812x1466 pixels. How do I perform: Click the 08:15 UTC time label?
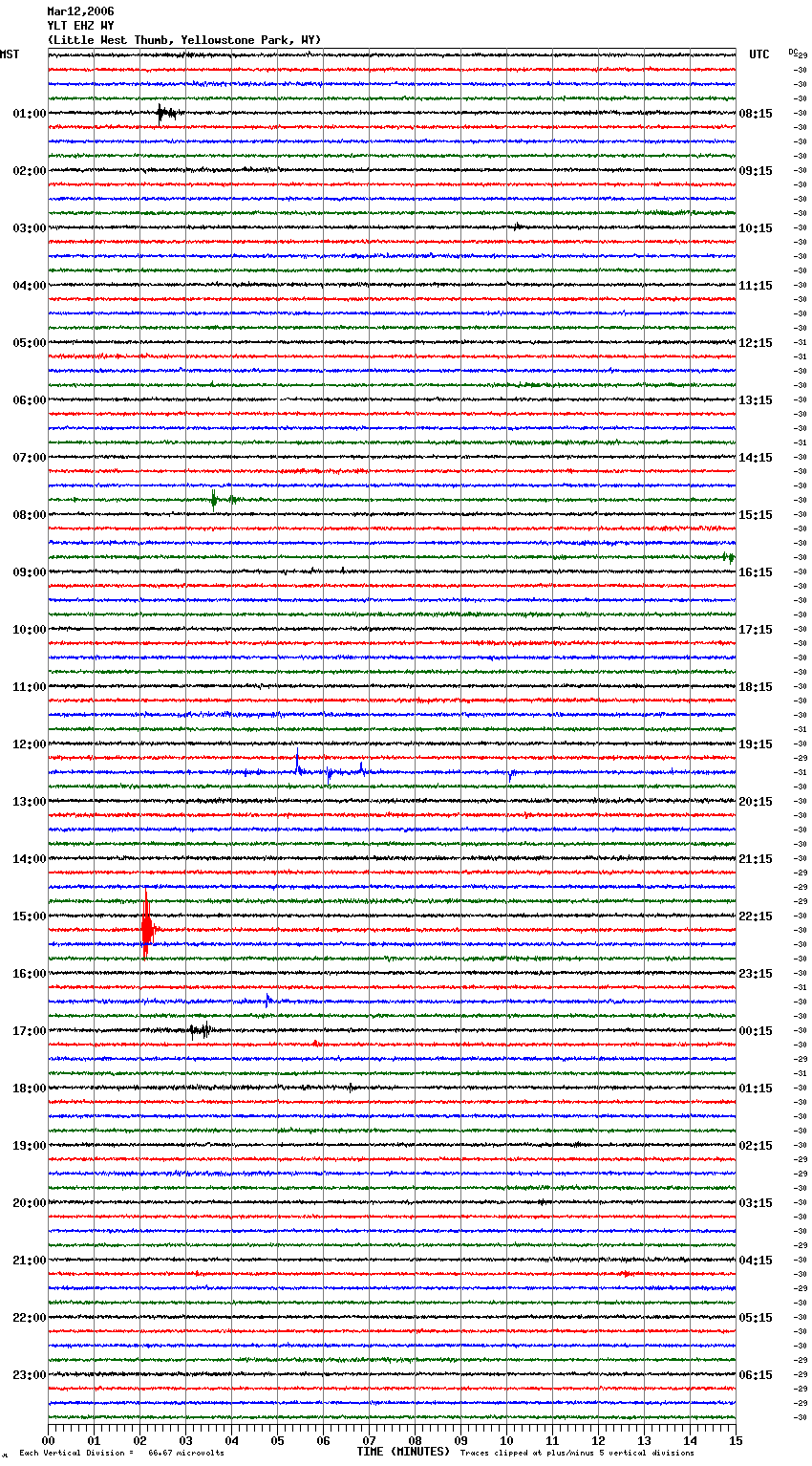click(x=755, y=114)
